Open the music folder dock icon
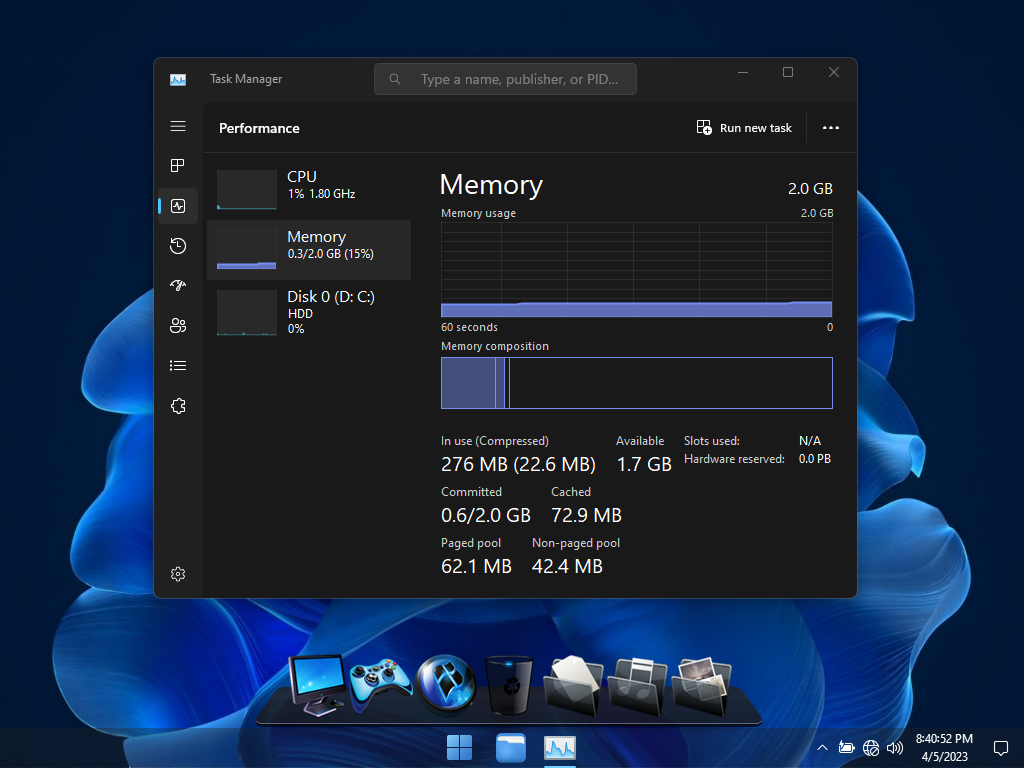This screenshot has height=768, width=1024. 637,686
